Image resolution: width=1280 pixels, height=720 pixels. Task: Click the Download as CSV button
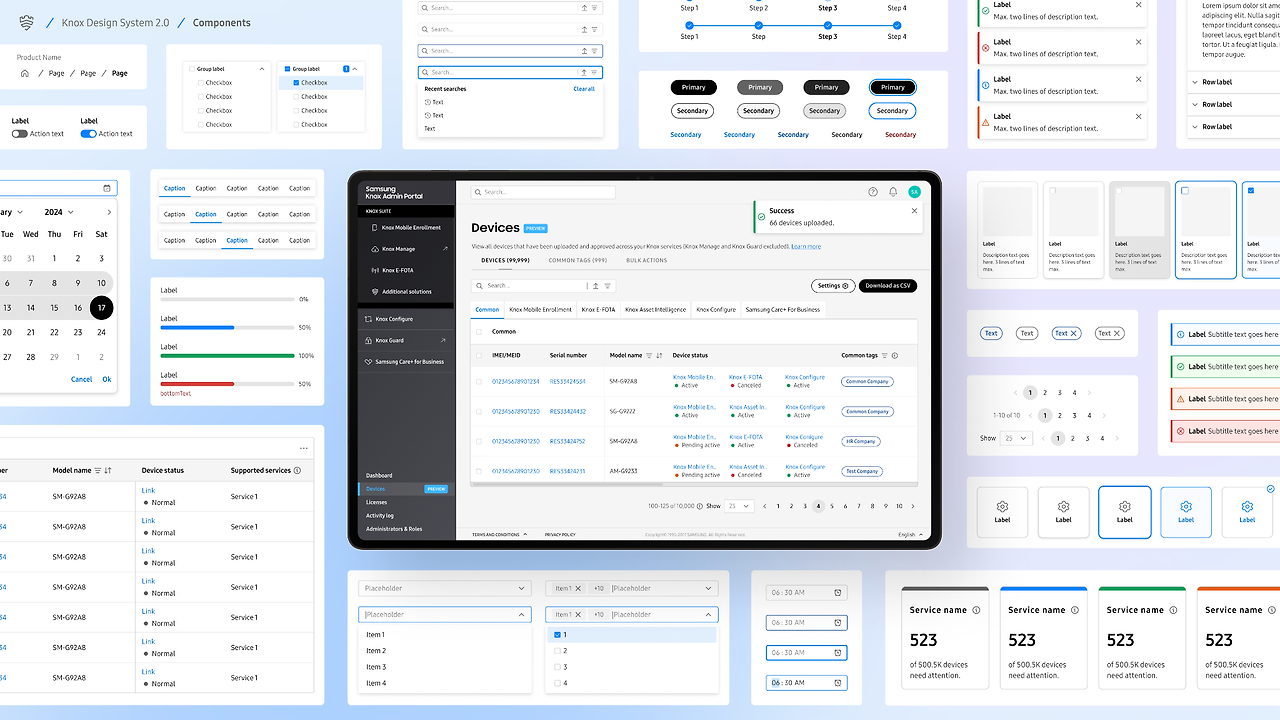[888, 286]
